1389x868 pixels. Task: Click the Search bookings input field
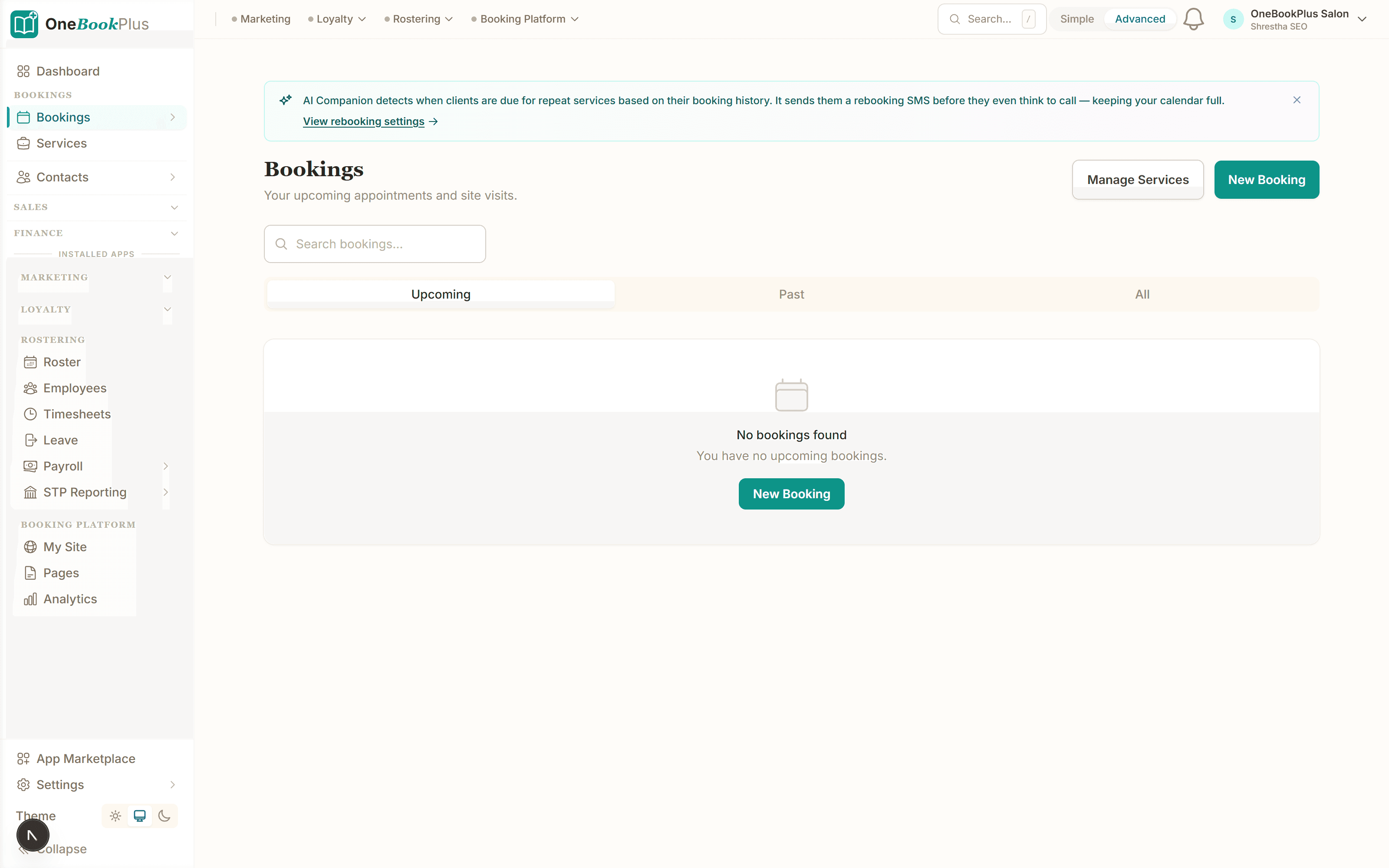click(x=374, y=243)
